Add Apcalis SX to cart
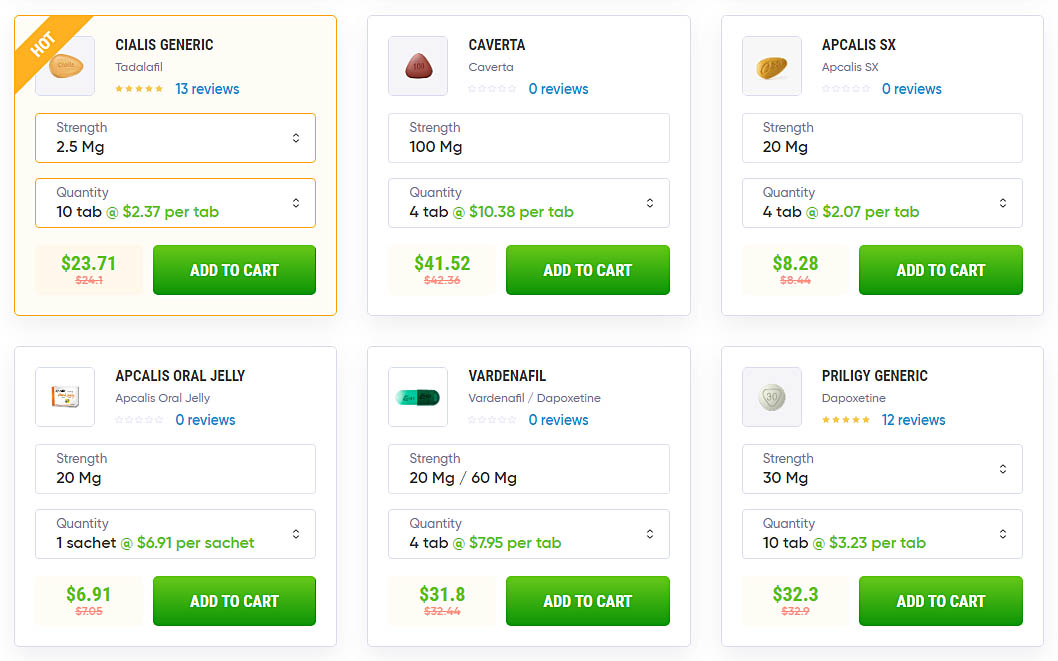Viewport: 1058px width, 661px height. click(x=941, y=270)
